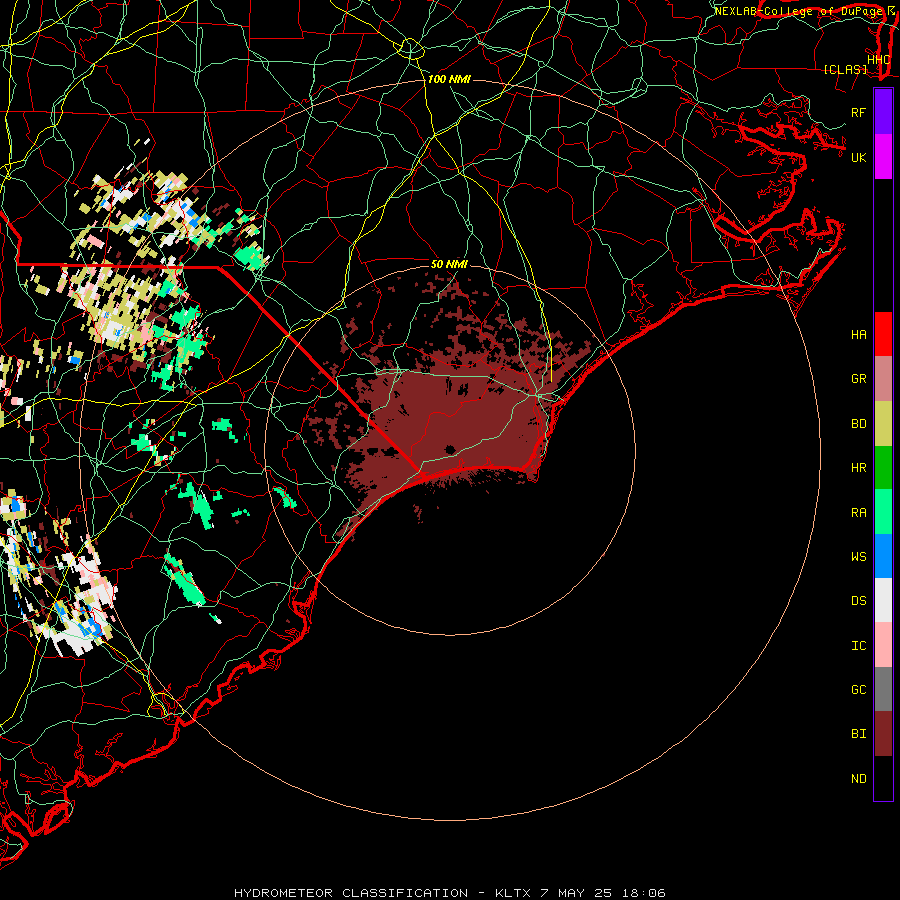Screen dimensions: 900x900
Task: Click the BI brown legend swatch
Action: coord(883,734)
